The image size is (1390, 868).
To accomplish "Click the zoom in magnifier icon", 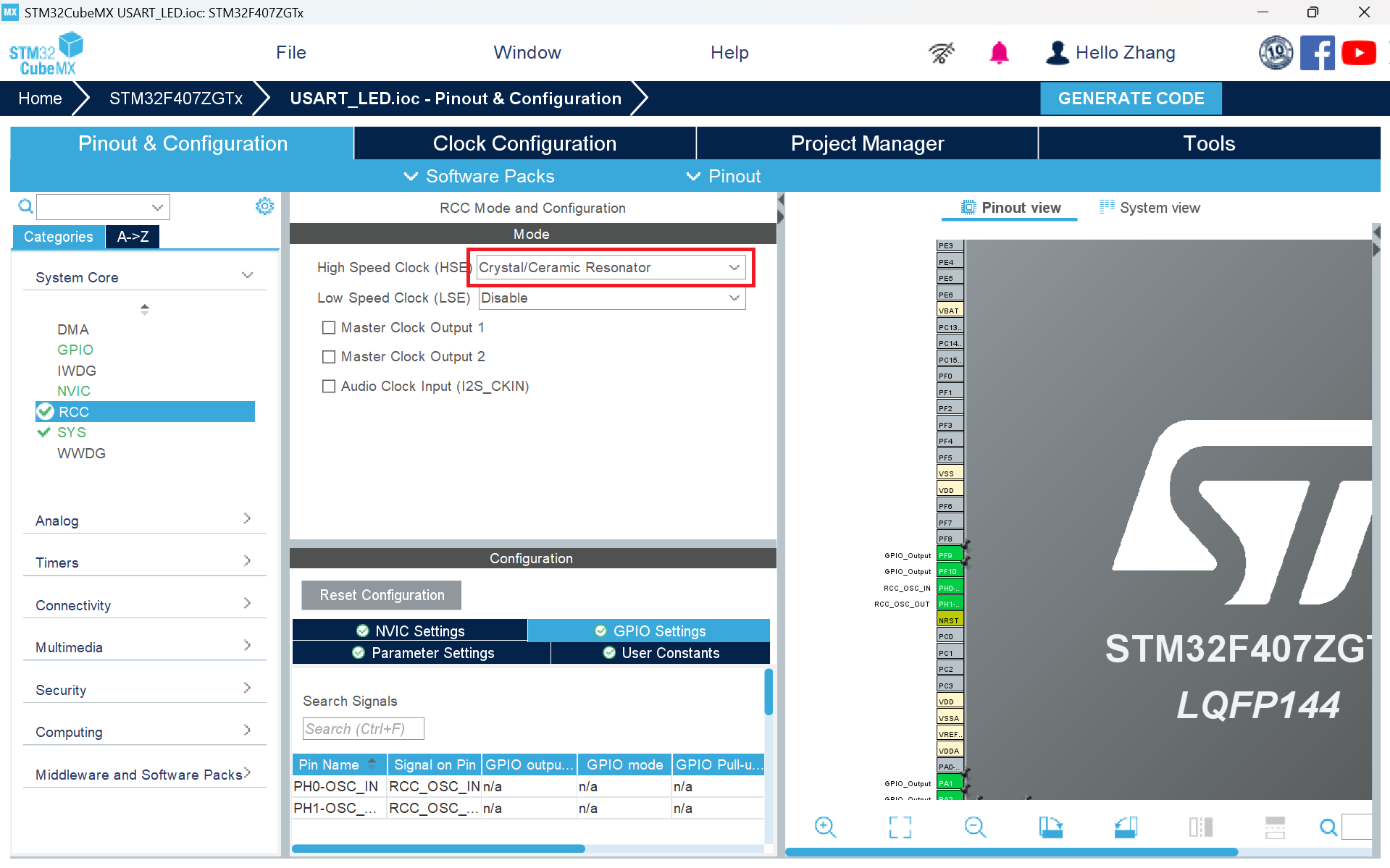I will point(825,827).
